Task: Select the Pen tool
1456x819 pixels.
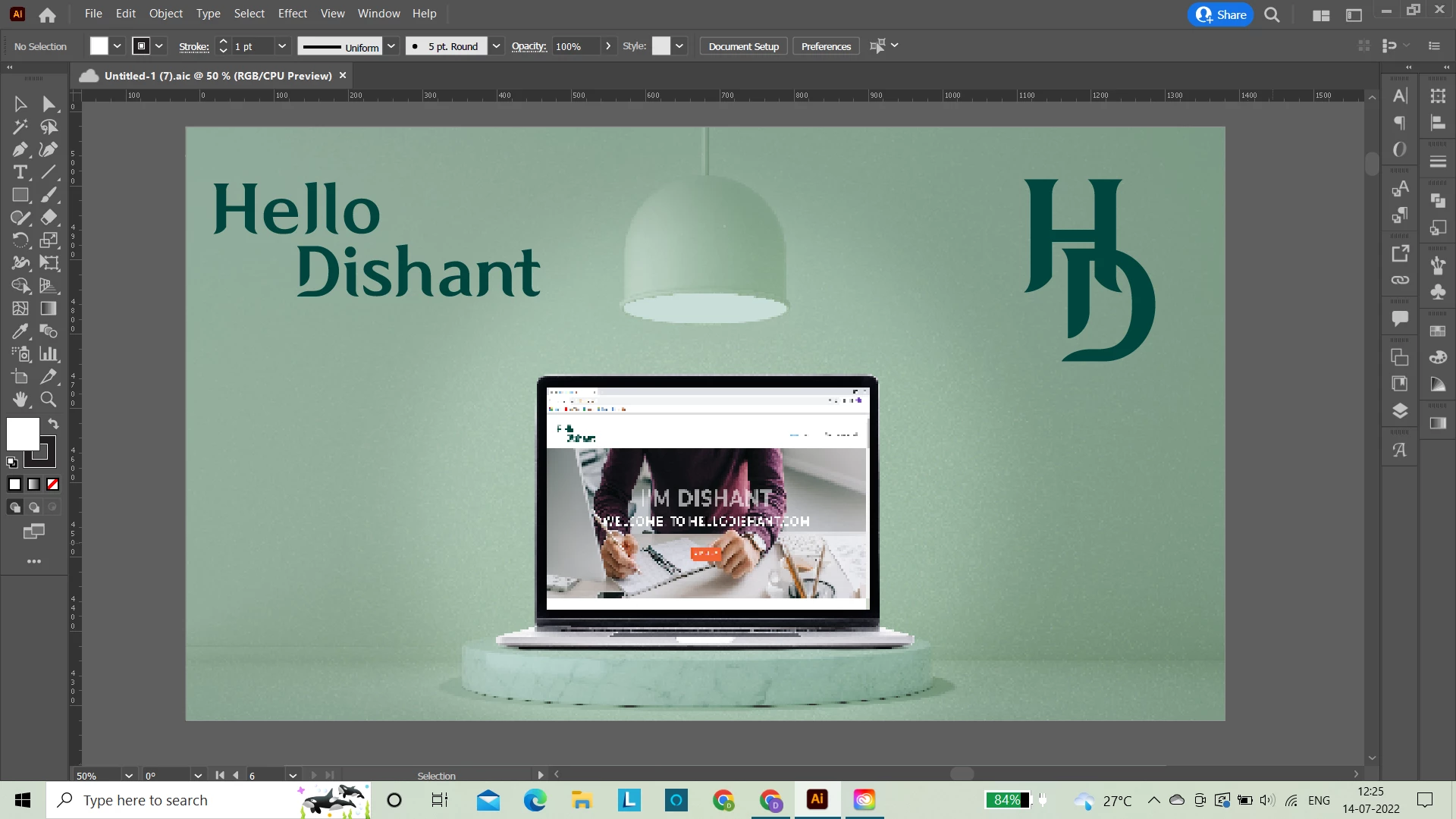Action: coord(20,149)
